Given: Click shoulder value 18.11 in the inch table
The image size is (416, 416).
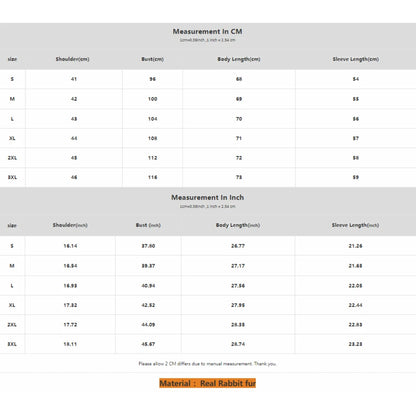Looking at the screenshot, I should [70, 344].
